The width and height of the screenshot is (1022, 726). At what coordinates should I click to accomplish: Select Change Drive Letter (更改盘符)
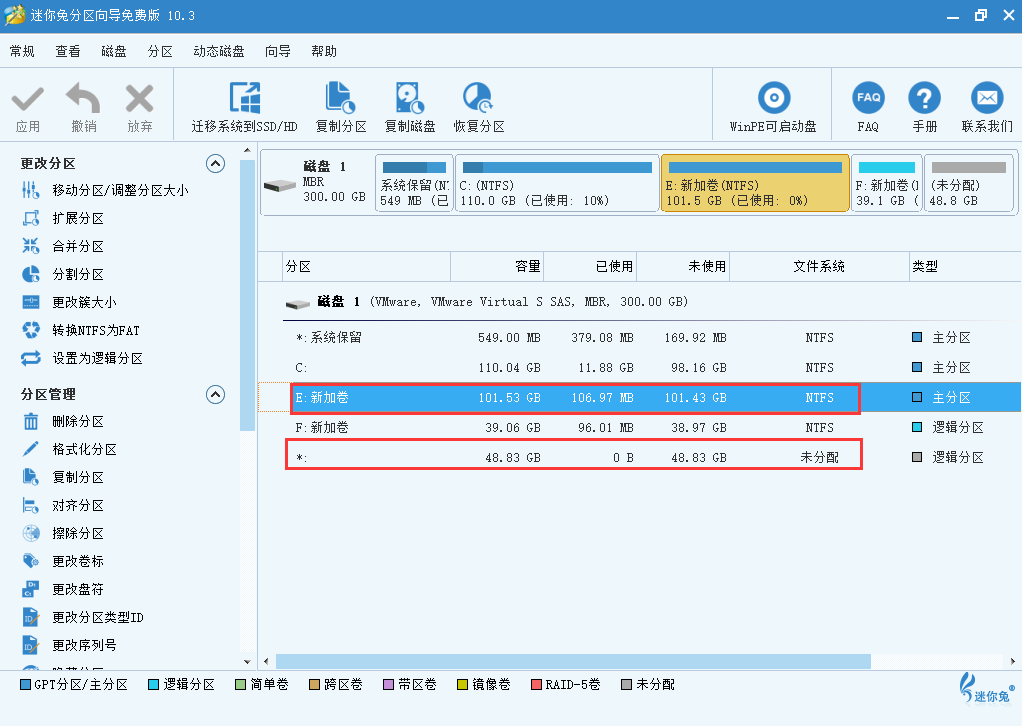coord(63,590)
